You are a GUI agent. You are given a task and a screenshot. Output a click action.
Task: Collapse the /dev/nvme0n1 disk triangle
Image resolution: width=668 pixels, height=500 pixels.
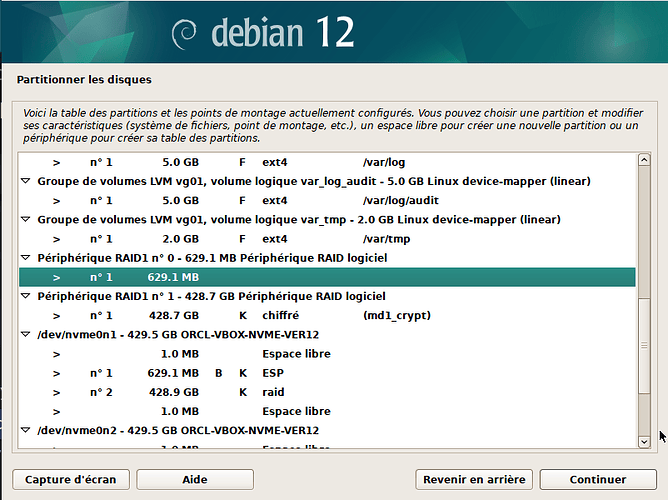click(x=26, y=335)
